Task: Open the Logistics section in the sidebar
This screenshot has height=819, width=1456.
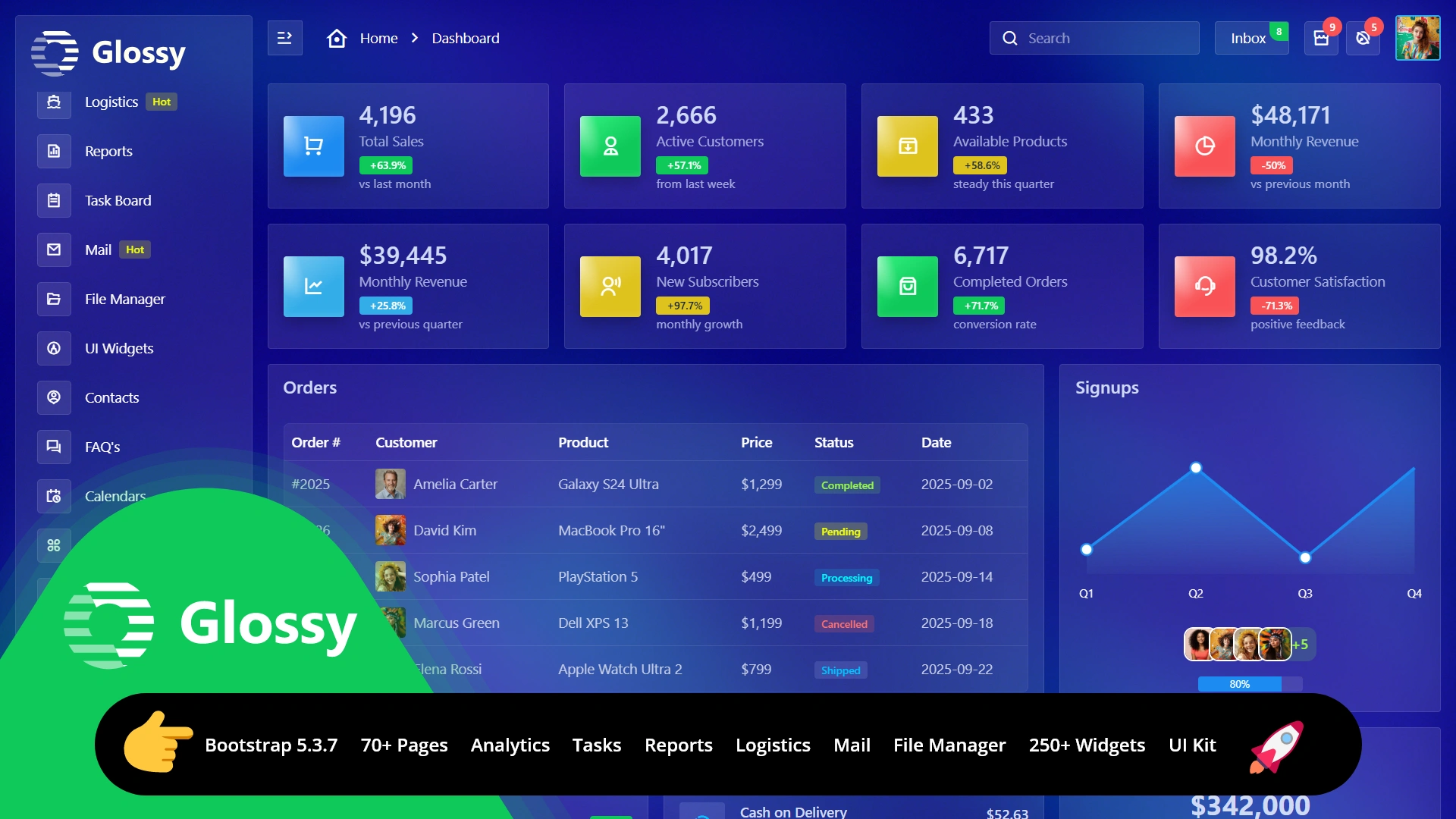Action: click(x=111, y=102)
